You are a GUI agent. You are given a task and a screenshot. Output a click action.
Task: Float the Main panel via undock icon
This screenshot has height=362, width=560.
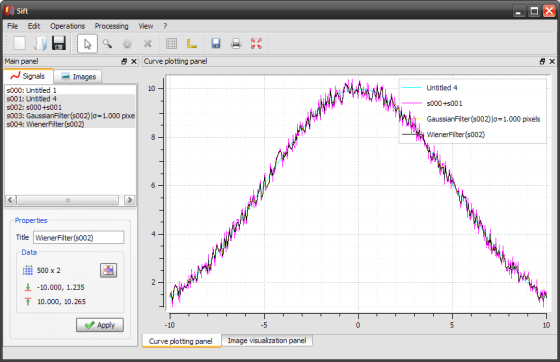click(x=124, y=61)
